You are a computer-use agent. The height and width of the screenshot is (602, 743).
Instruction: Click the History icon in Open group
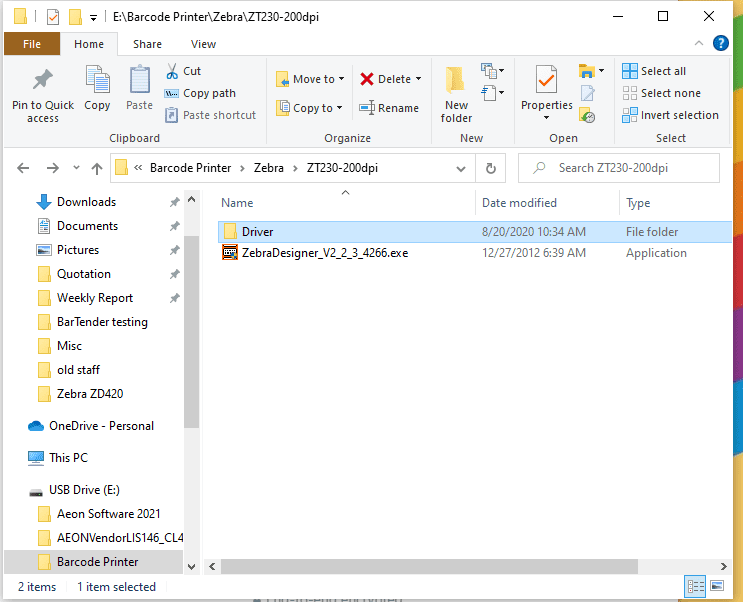pos(587,115)
